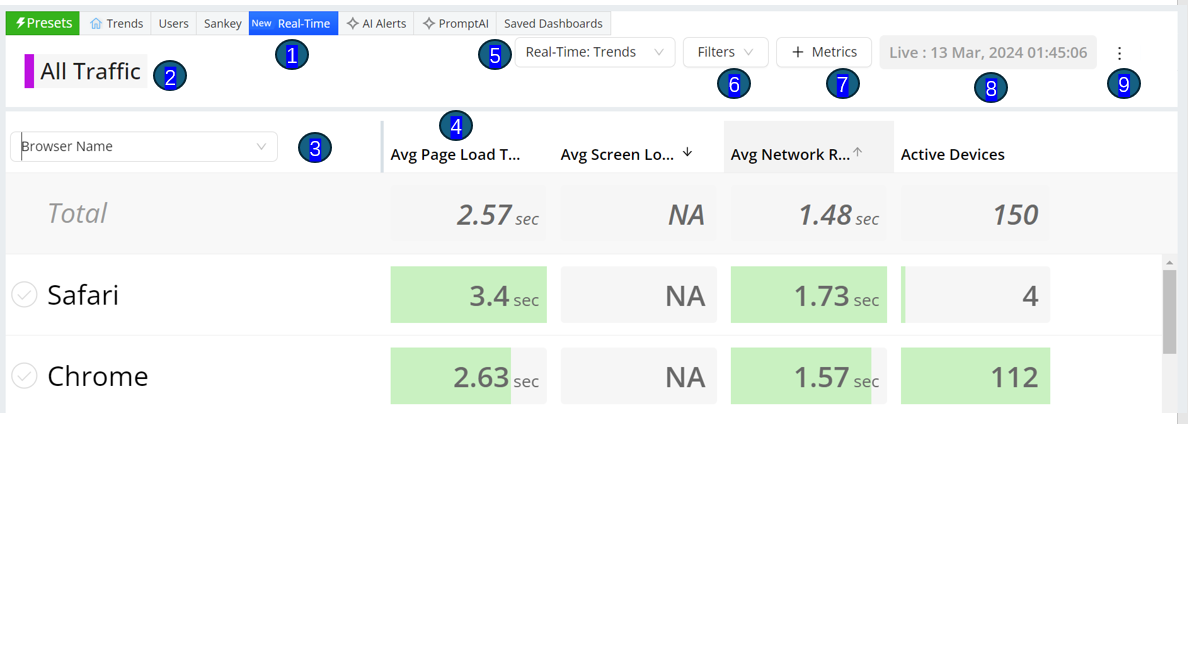Toggle the Safari row checkbox

24,295
